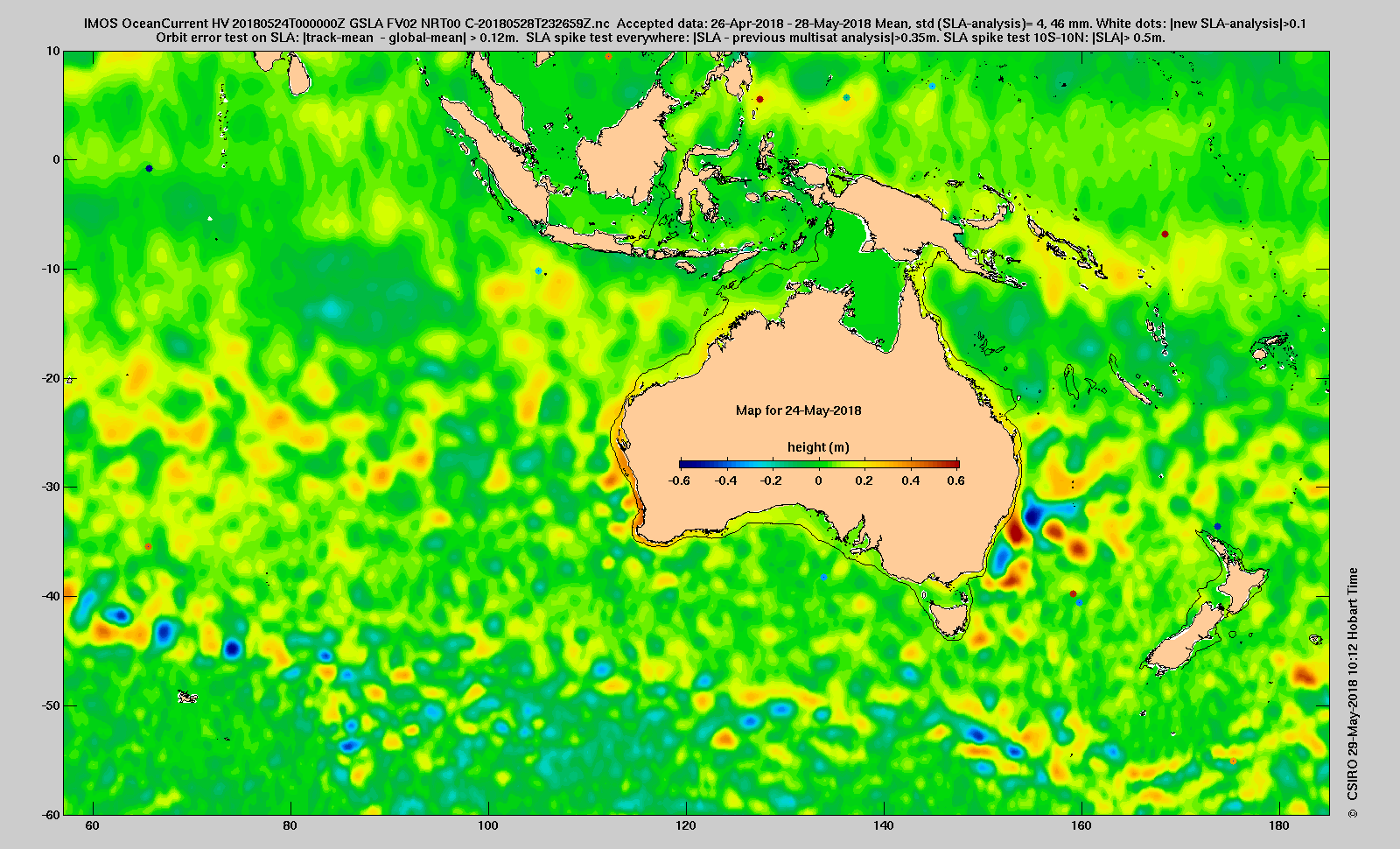Click the 'Orbit error test on SLA' text

point(227,38)
